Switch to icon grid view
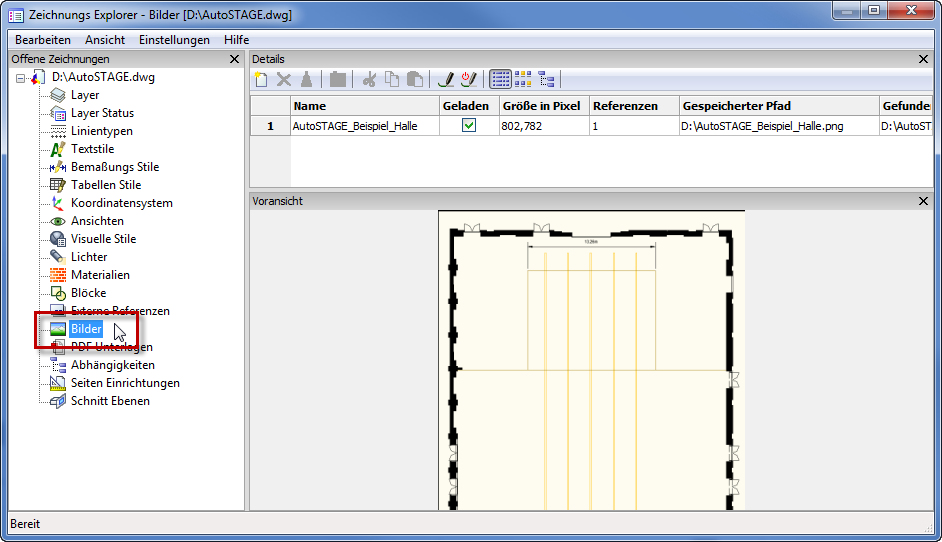 (x=523, y=79)
